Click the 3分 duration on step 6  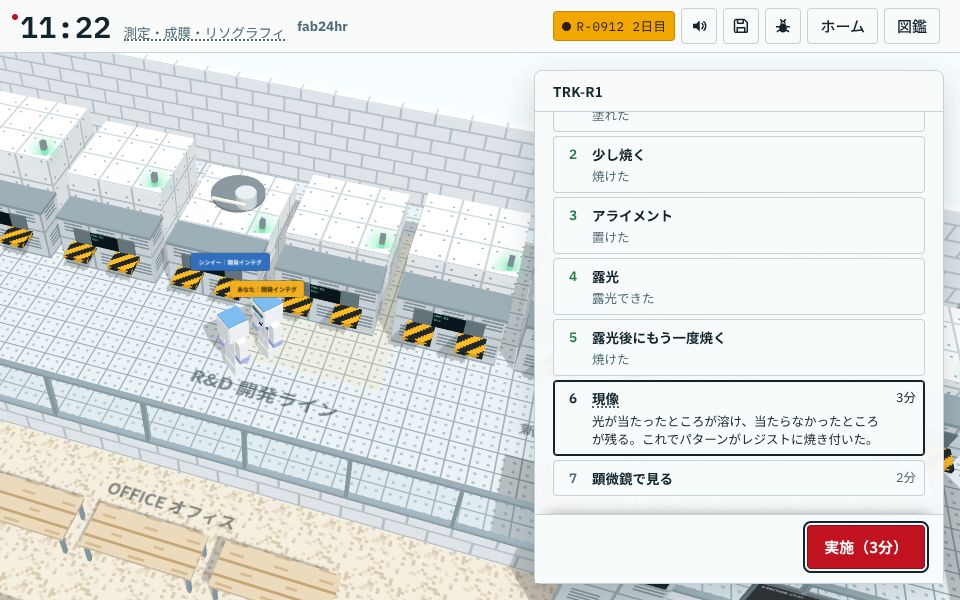tap(906, 397)
